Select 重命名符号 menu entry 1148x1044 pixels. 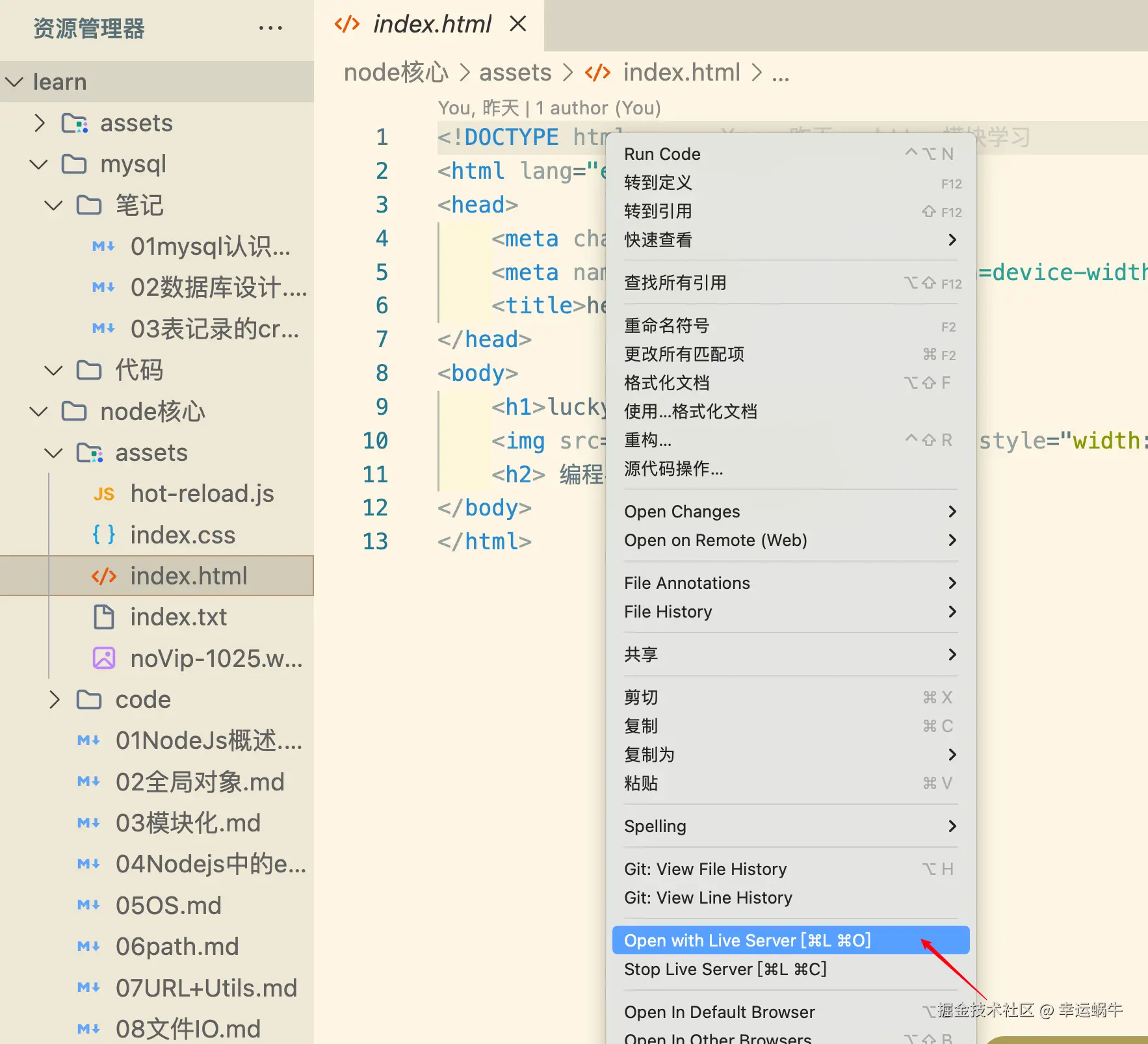[790, 326]
